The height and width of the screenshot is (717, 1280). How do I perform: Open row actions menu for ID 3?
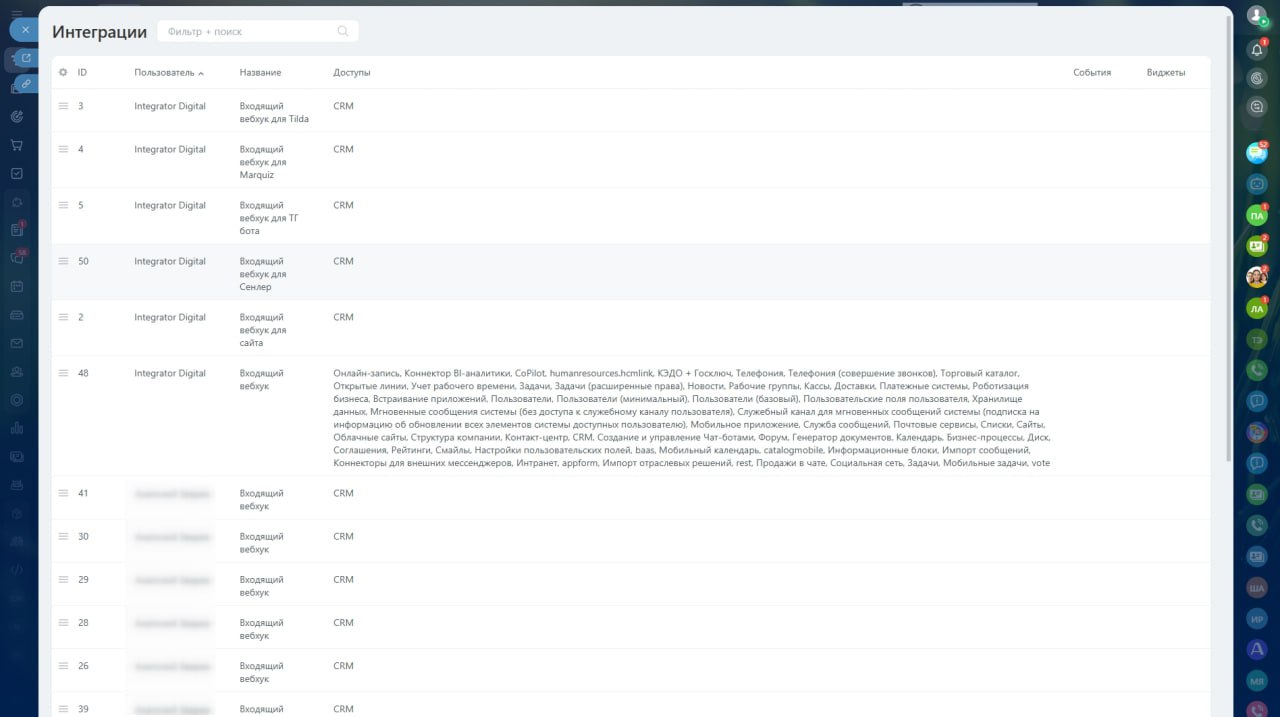pos(63,106)
